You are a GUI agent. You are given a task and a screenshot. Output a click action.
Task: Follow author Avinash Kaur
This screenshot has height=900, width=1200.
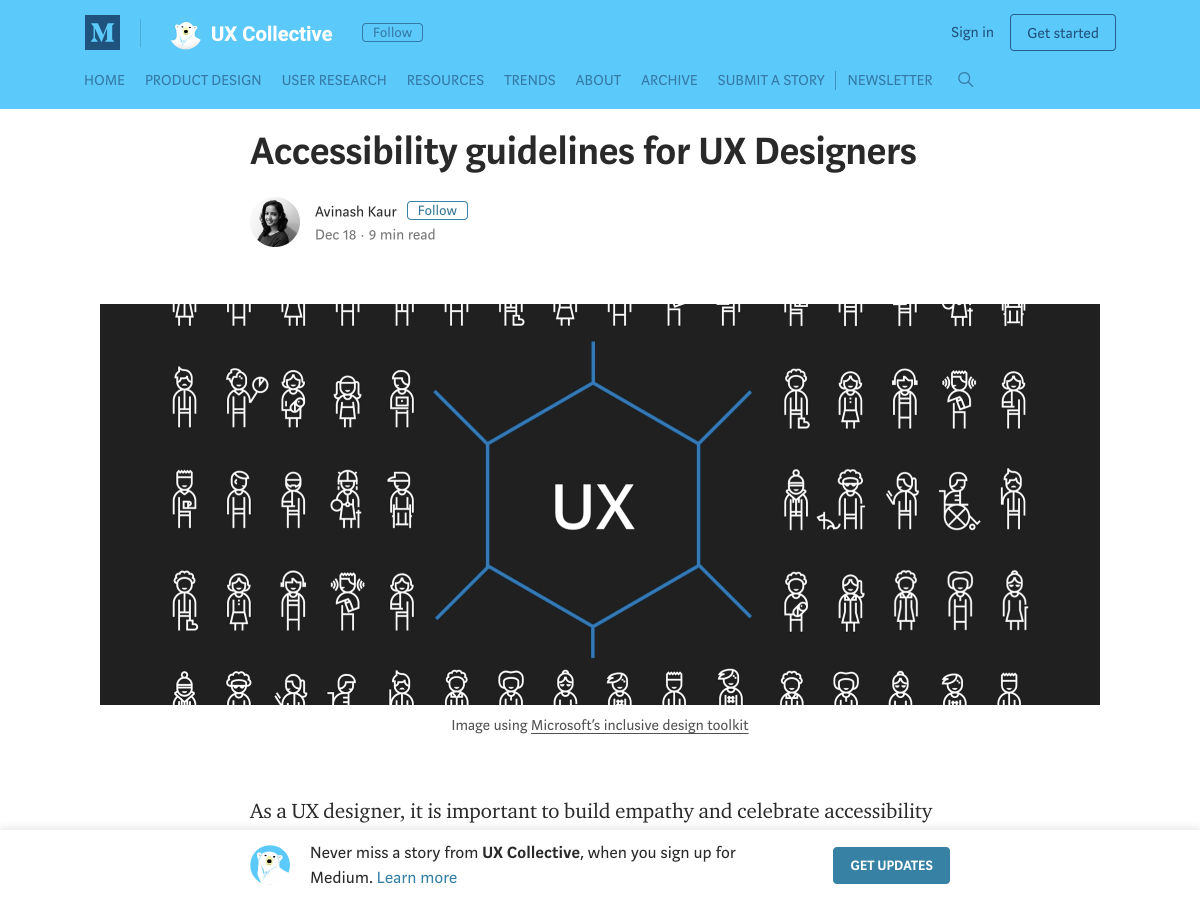pos(437,210)
